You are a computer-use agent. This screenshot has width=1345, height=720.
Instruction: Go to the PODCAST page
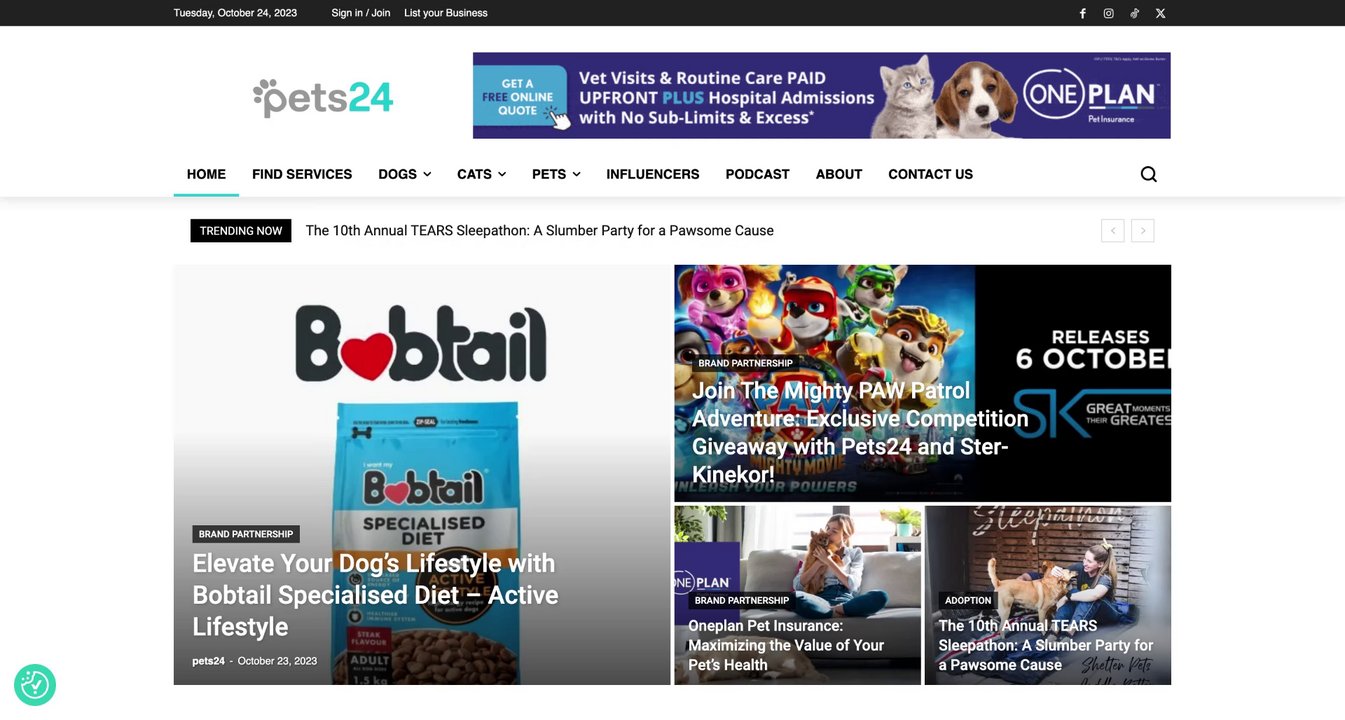(x=757, y=174)
